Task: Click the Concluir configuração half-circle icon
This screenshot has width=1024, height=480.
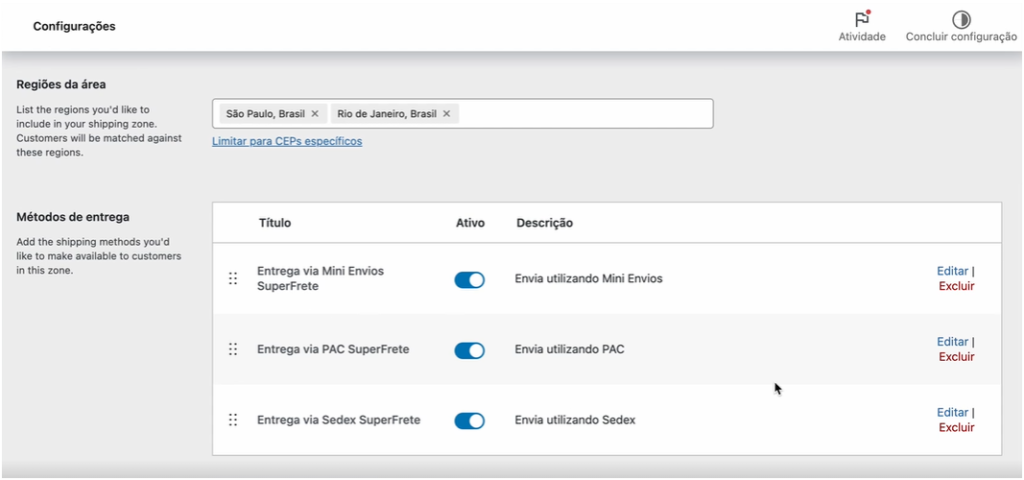Action: tap(961, 20)
